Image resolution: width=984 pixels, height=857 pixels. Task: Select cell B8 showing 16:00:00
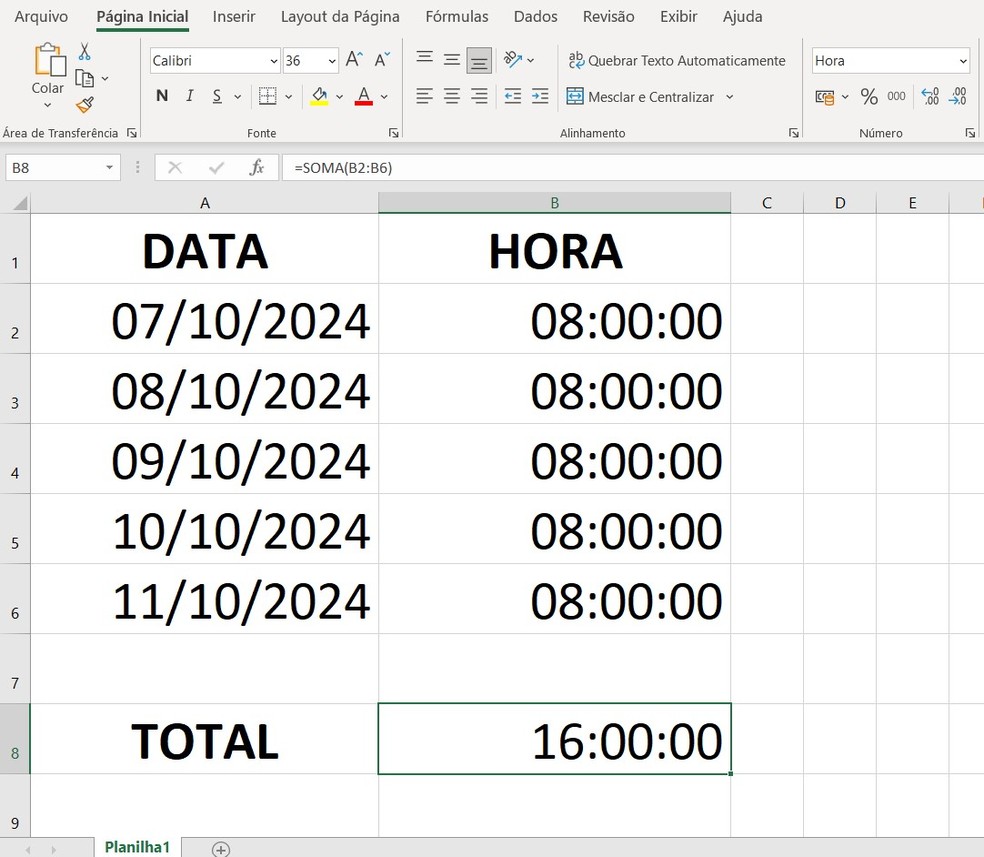(554, 739)
